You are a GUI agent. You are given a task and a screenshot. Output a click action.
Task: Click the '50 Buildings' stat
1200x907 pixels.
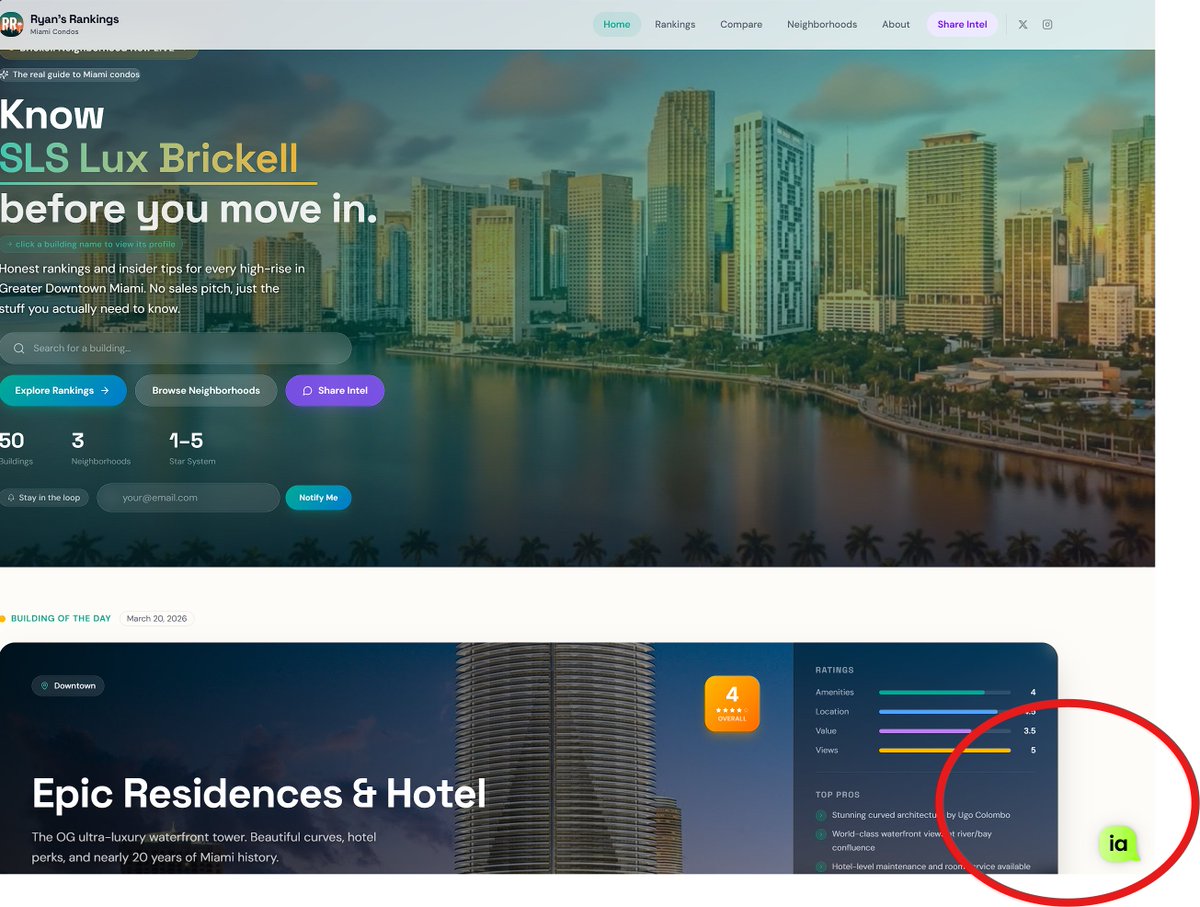tap(15, 448)
